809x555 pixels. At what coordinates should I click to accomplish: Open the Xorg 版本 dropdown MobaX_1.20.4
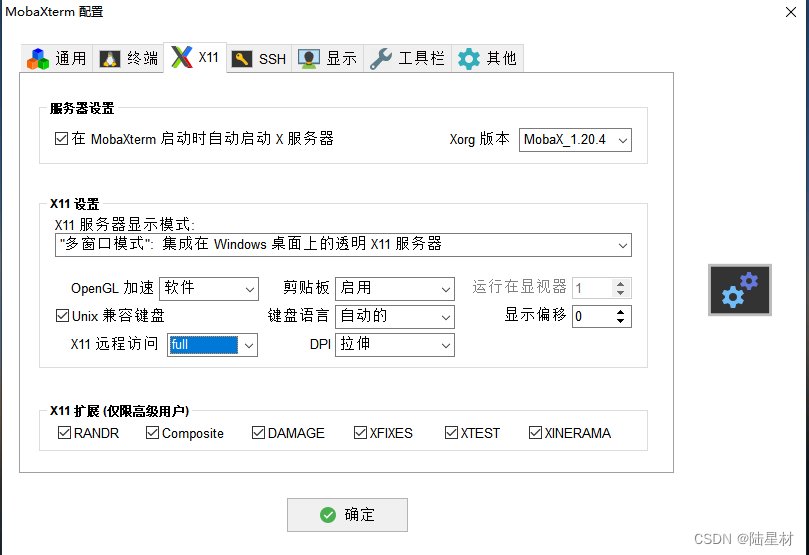click(575, 140)
